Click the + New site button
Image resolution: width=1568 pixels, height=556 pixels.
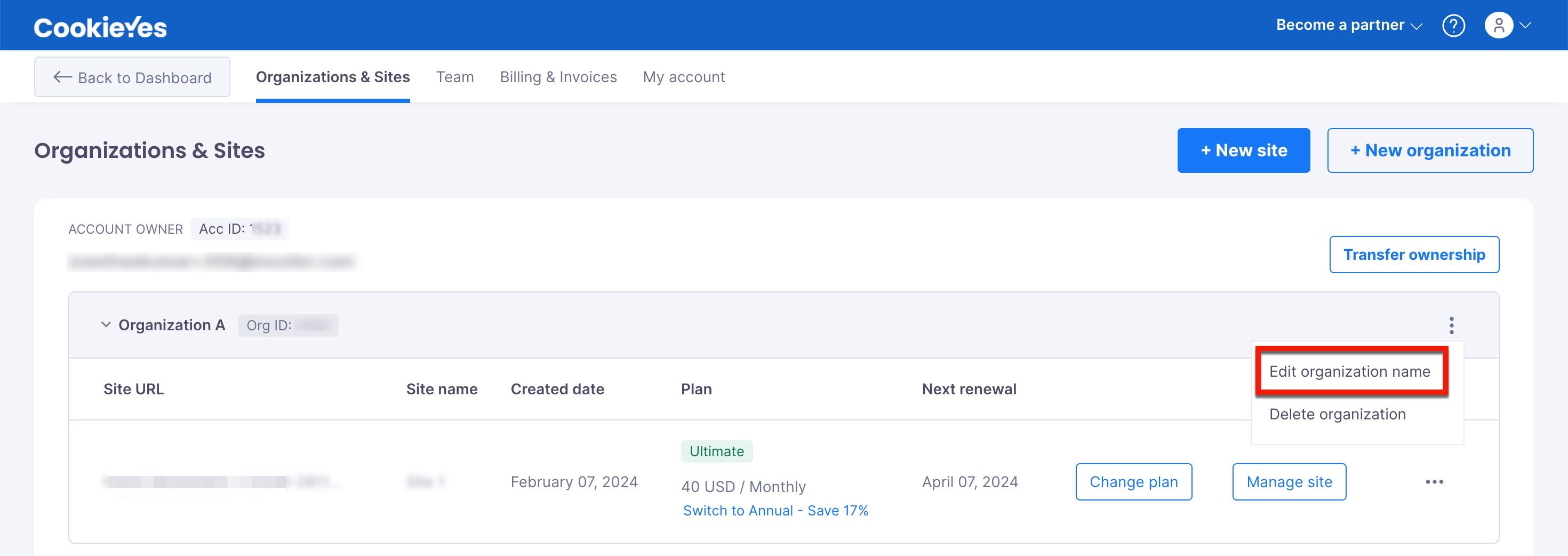tap(1244, 150)
